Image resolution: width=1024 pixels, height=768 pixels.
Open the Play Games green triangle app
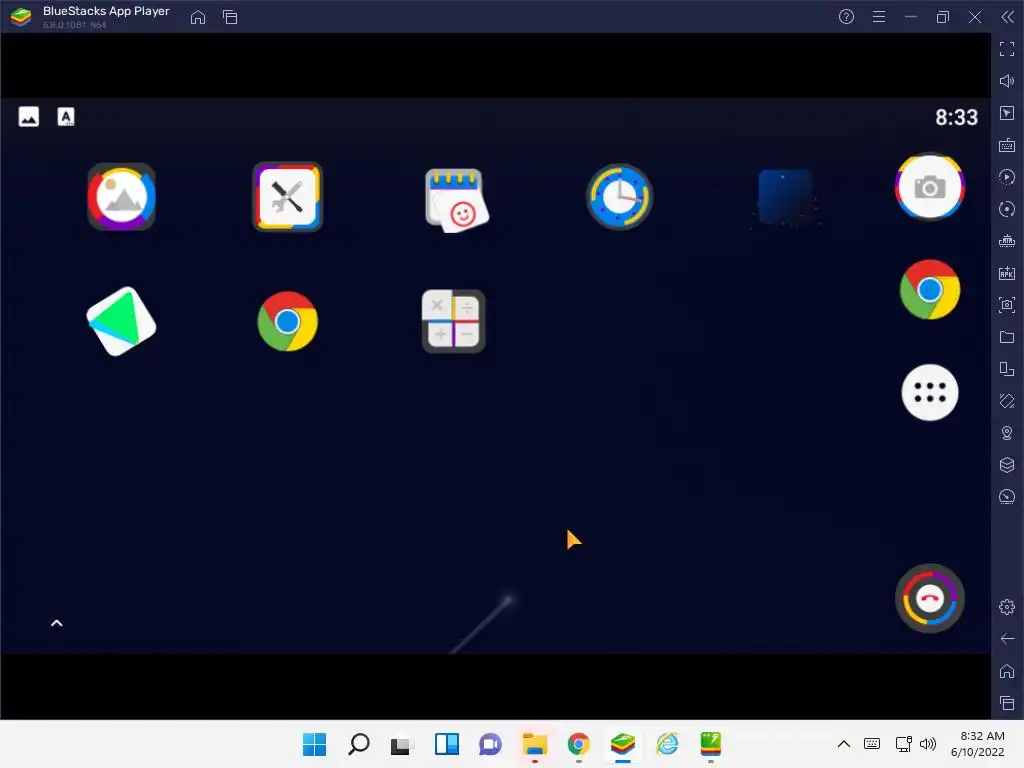tap(121, 321)
